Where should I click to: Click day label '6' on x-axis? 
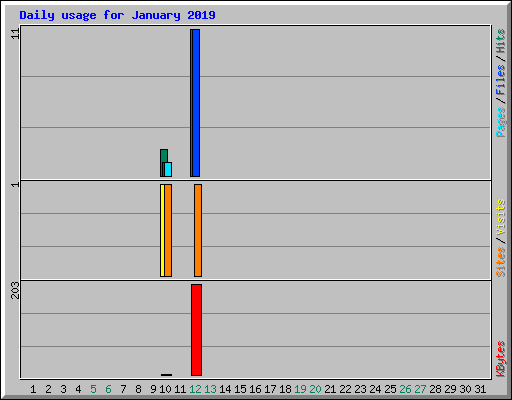[108, 389]
